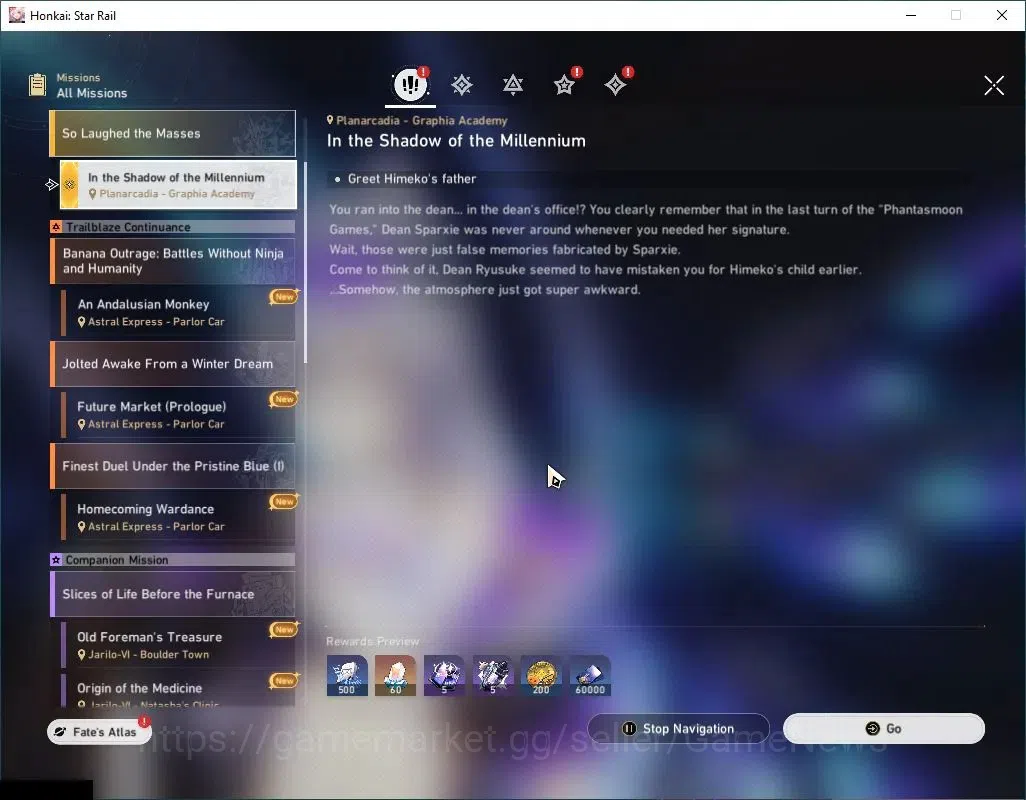Click the mission list scrollbar

pyautogui.click(x=305, y=262)
